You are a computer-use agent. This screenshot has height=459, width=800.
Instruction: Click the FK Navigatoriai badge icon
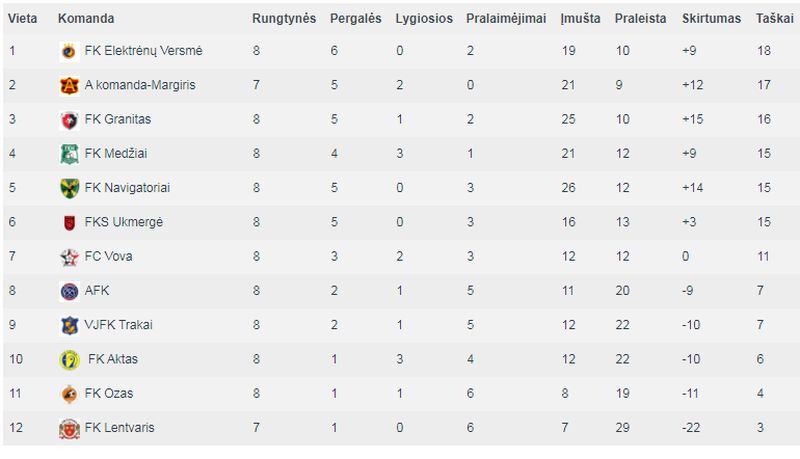click(69, 188)
